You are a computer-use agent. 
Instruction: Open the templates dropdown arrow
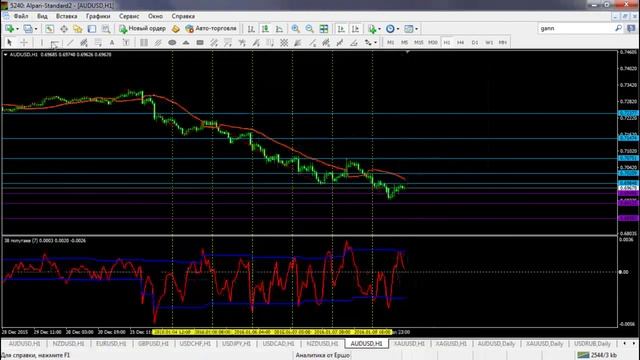click(x=416, y=29)
